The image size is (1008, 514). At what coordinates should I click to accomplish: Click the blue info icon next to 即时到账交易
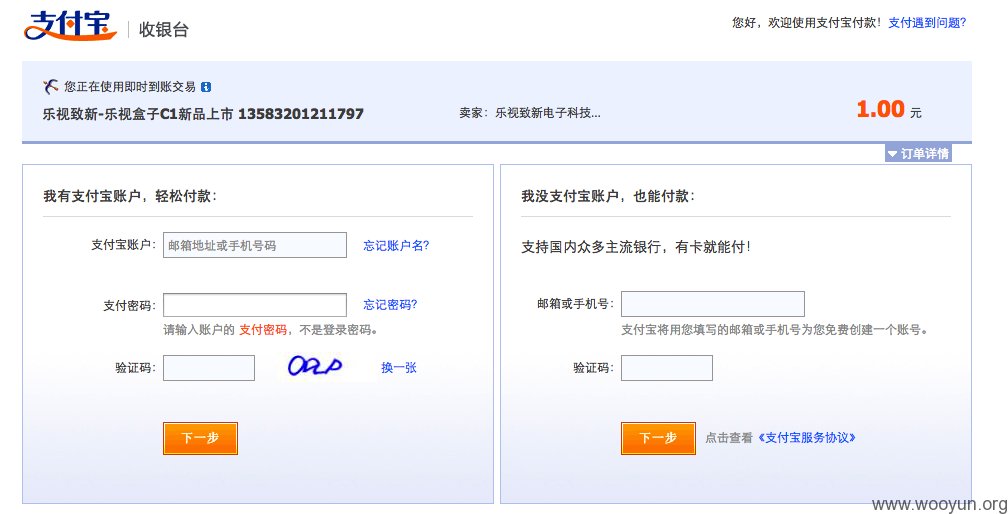206,87
